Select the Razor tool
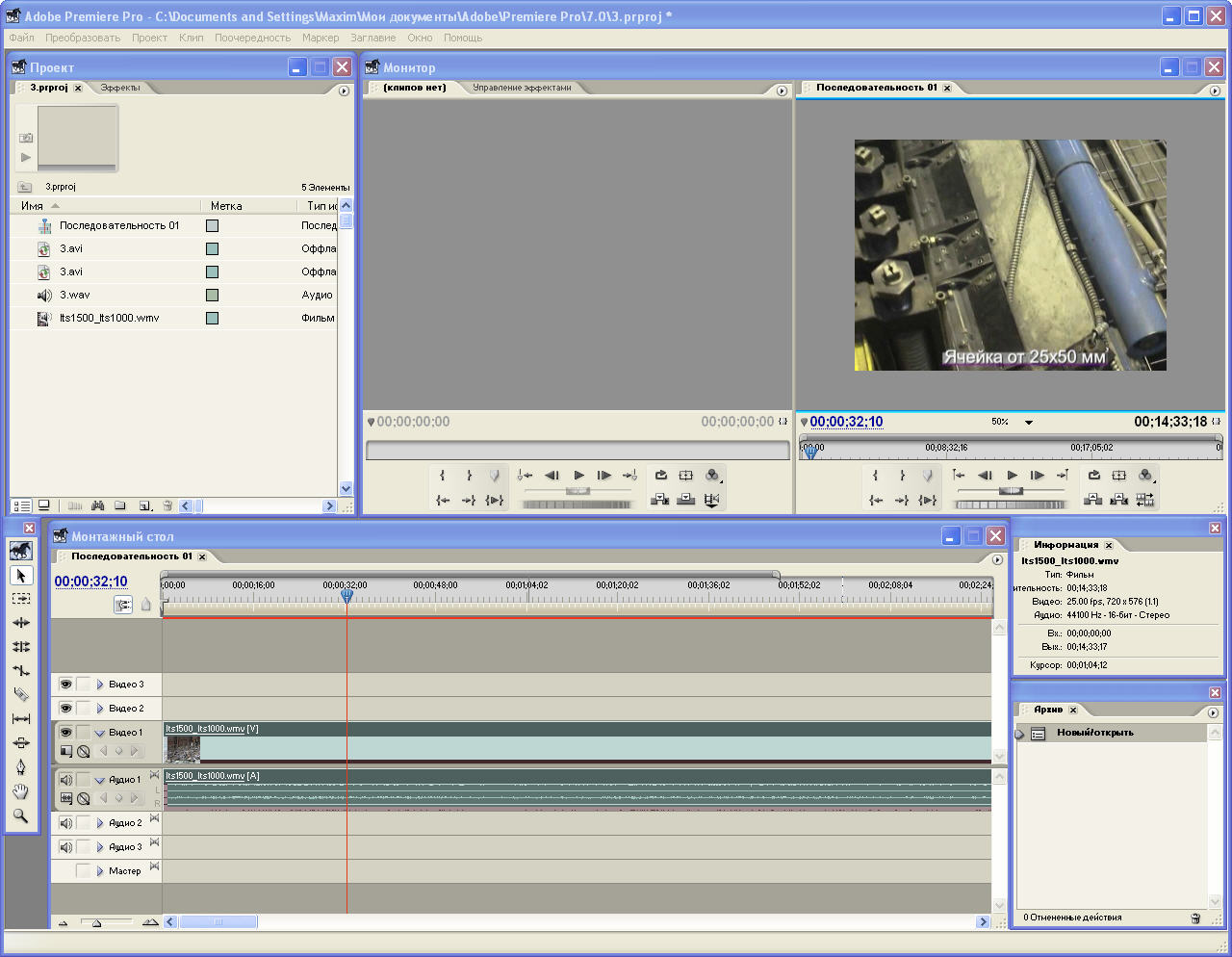This screenshot has height=957, width=1232. (21, 695)
